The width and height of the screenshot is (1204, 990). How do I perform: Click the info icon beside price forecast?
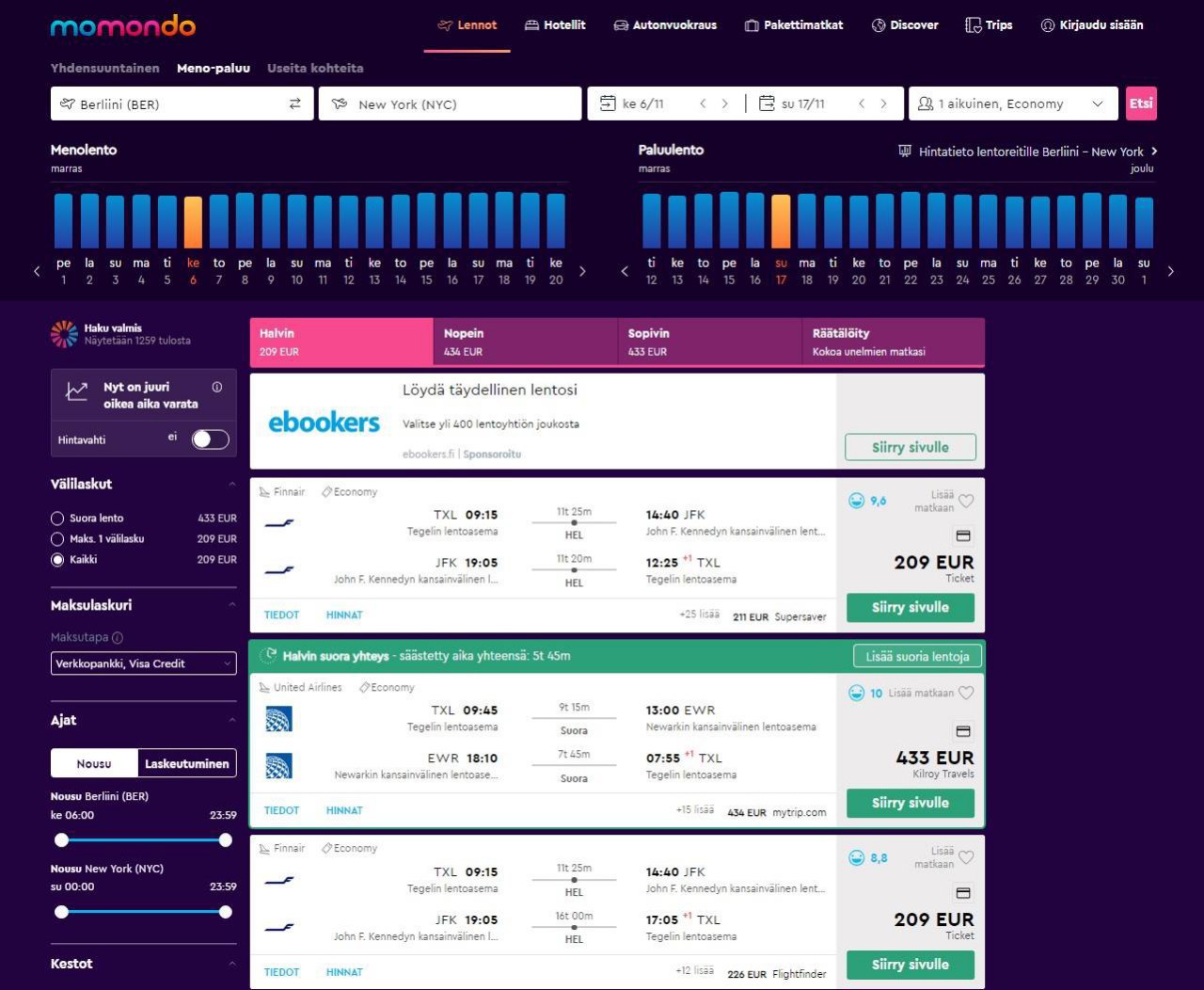217,387
